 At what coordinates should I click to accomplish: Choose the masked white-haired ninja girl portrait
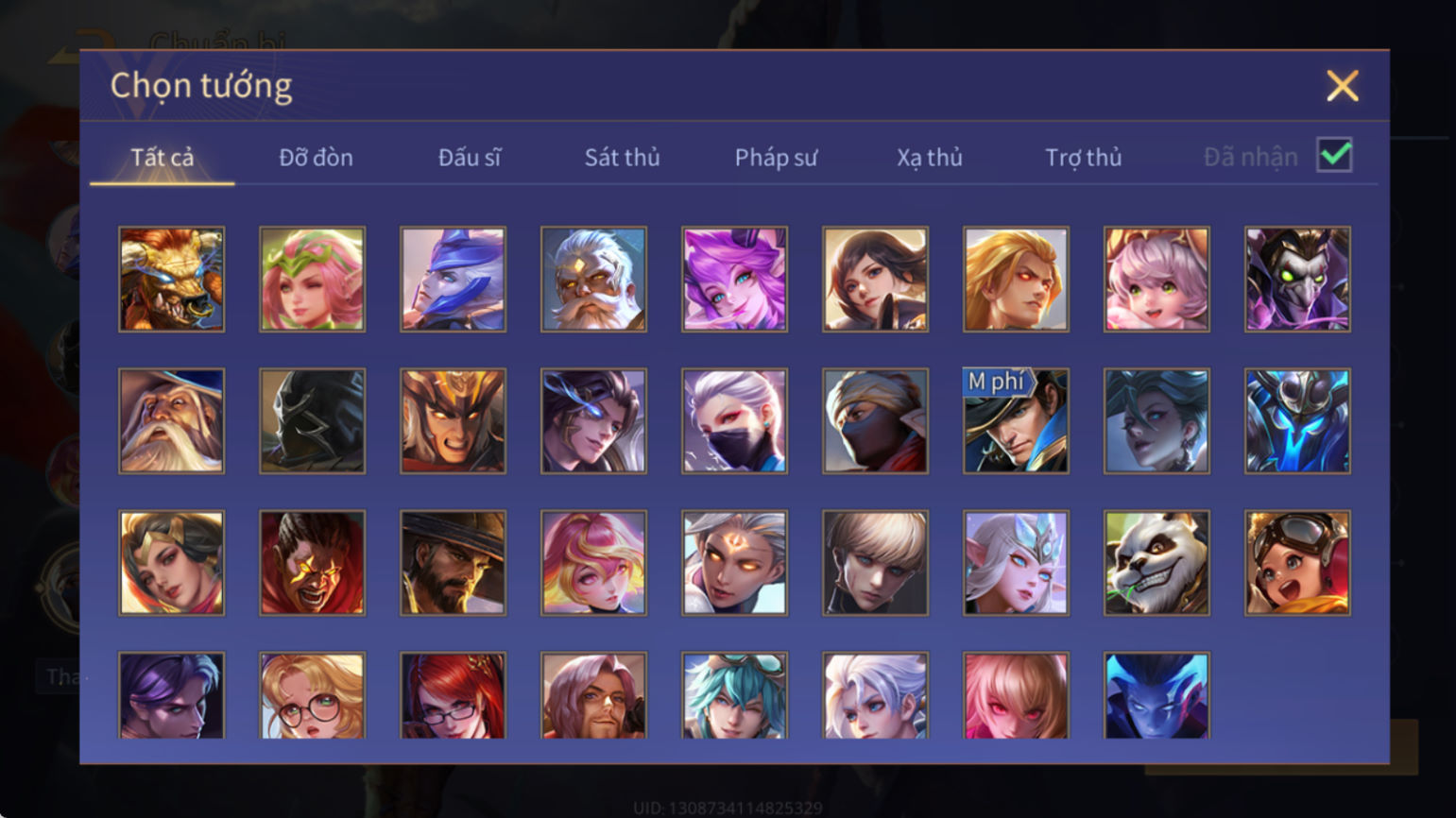[734, 421]
